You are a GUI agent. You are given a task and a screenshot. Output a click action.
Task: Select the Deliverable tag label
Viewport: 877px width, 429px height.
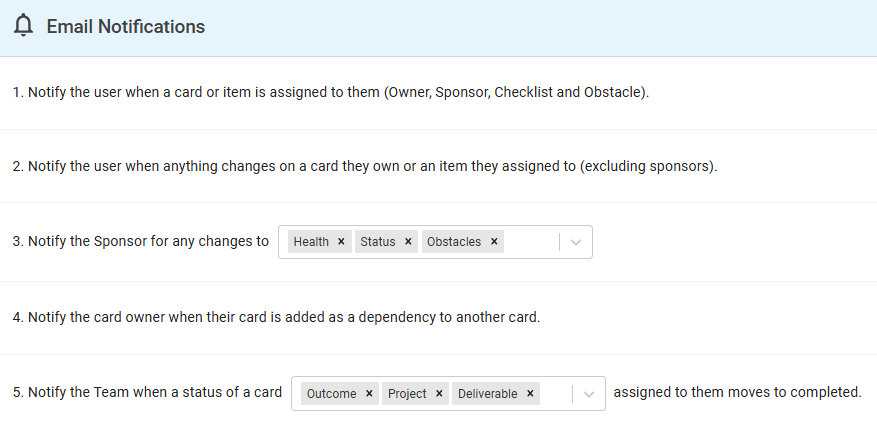[x=487, y=394]
